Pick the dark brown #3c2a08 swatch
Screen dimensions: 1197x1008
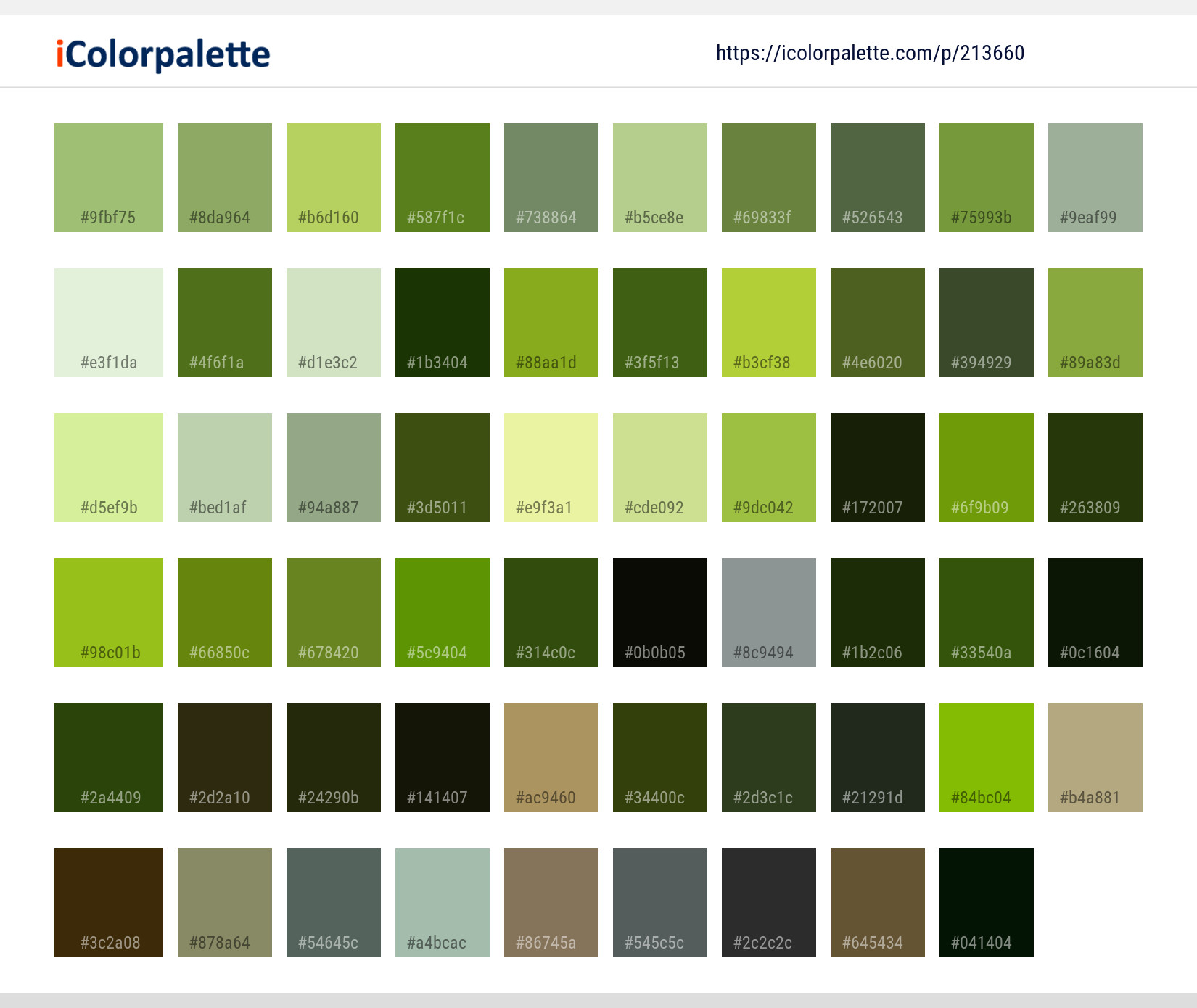point(109,903)
